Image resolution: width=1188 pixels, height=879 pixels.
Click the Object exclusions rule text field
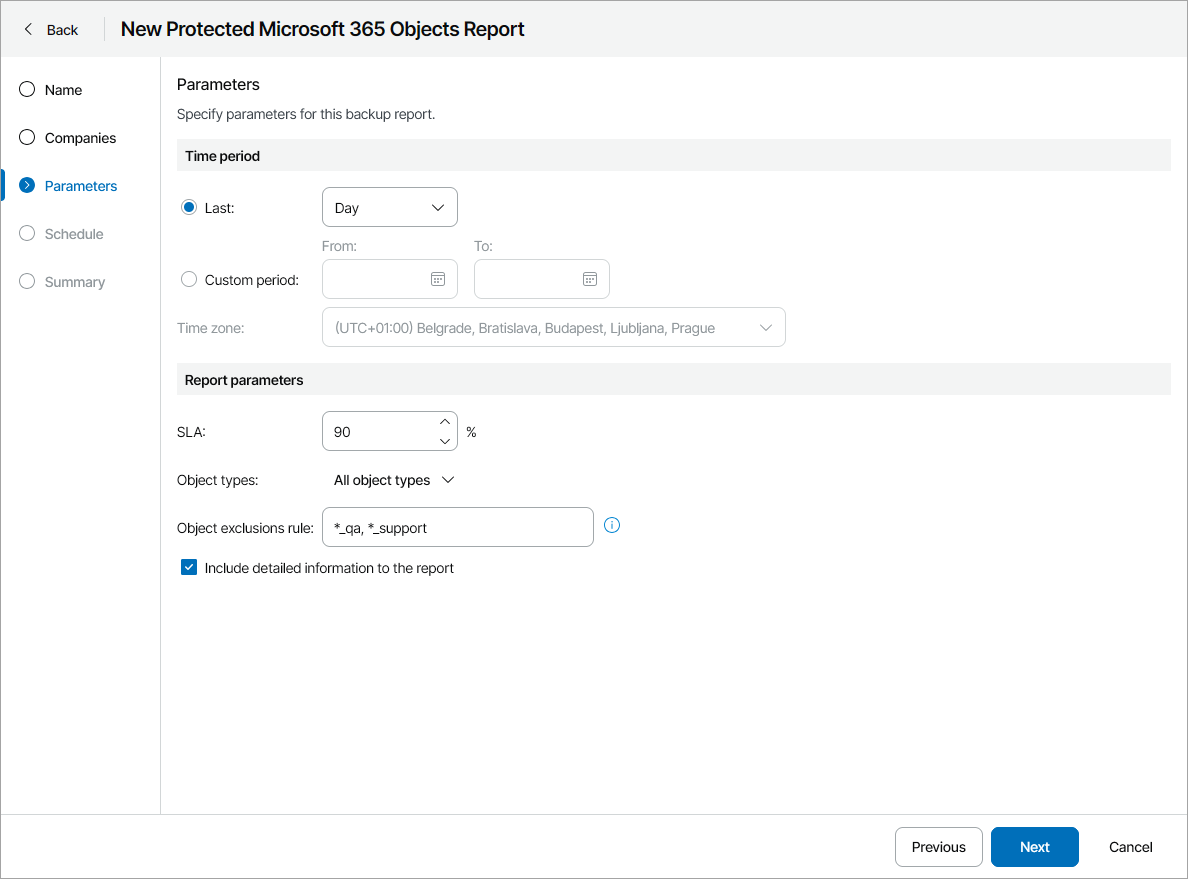[x=457, y=528]
